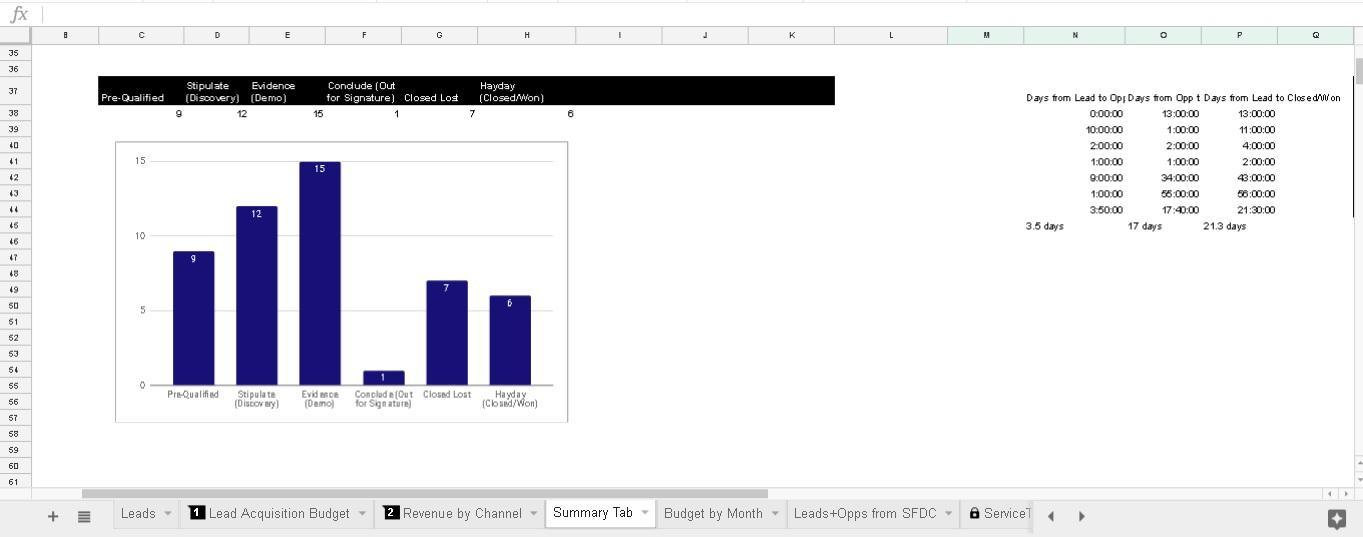Viewport: 1363px width, 537px height.
Task: Open the Explore button at bottom right
Action: coord(1336,518)
